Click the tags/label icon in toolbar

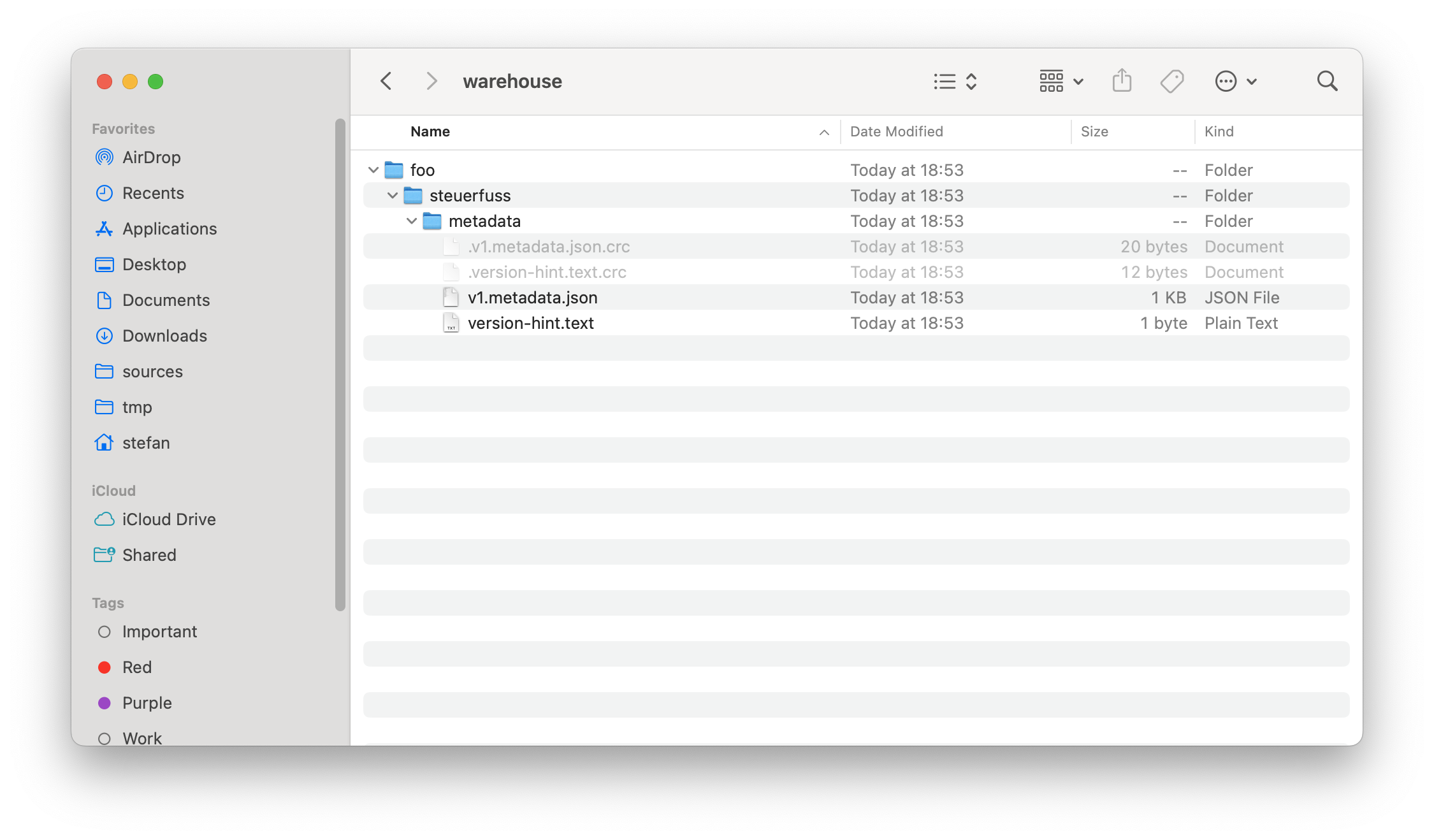pos(1173,82)
